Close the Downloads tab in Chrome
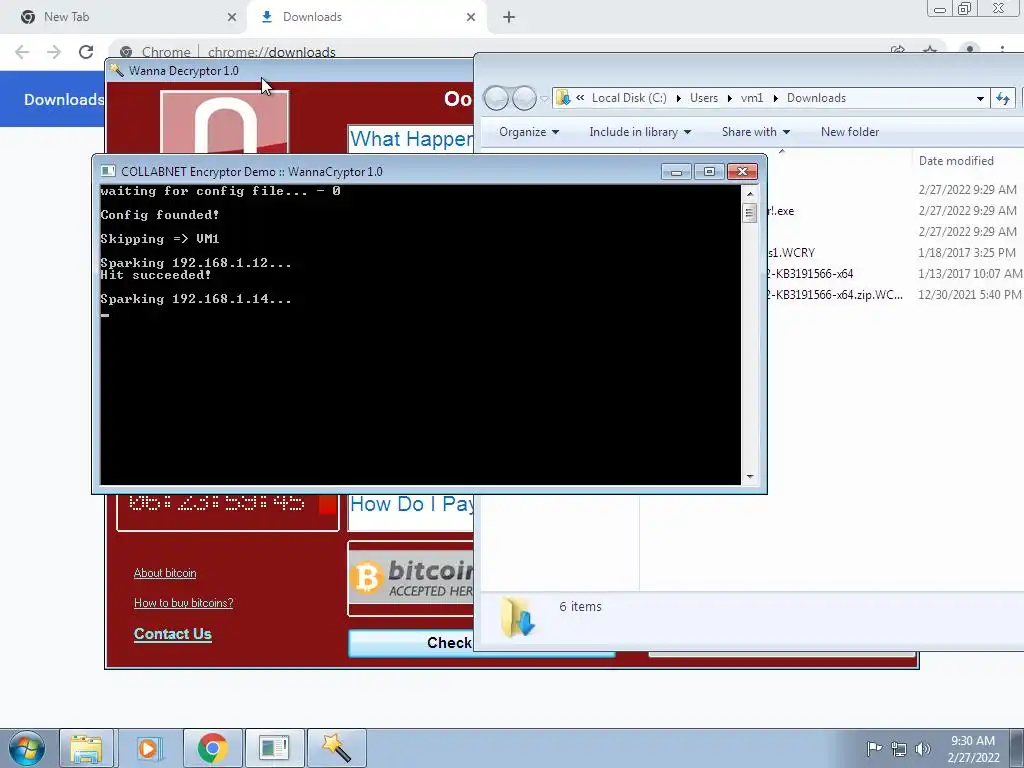 [x=471, y=18]
